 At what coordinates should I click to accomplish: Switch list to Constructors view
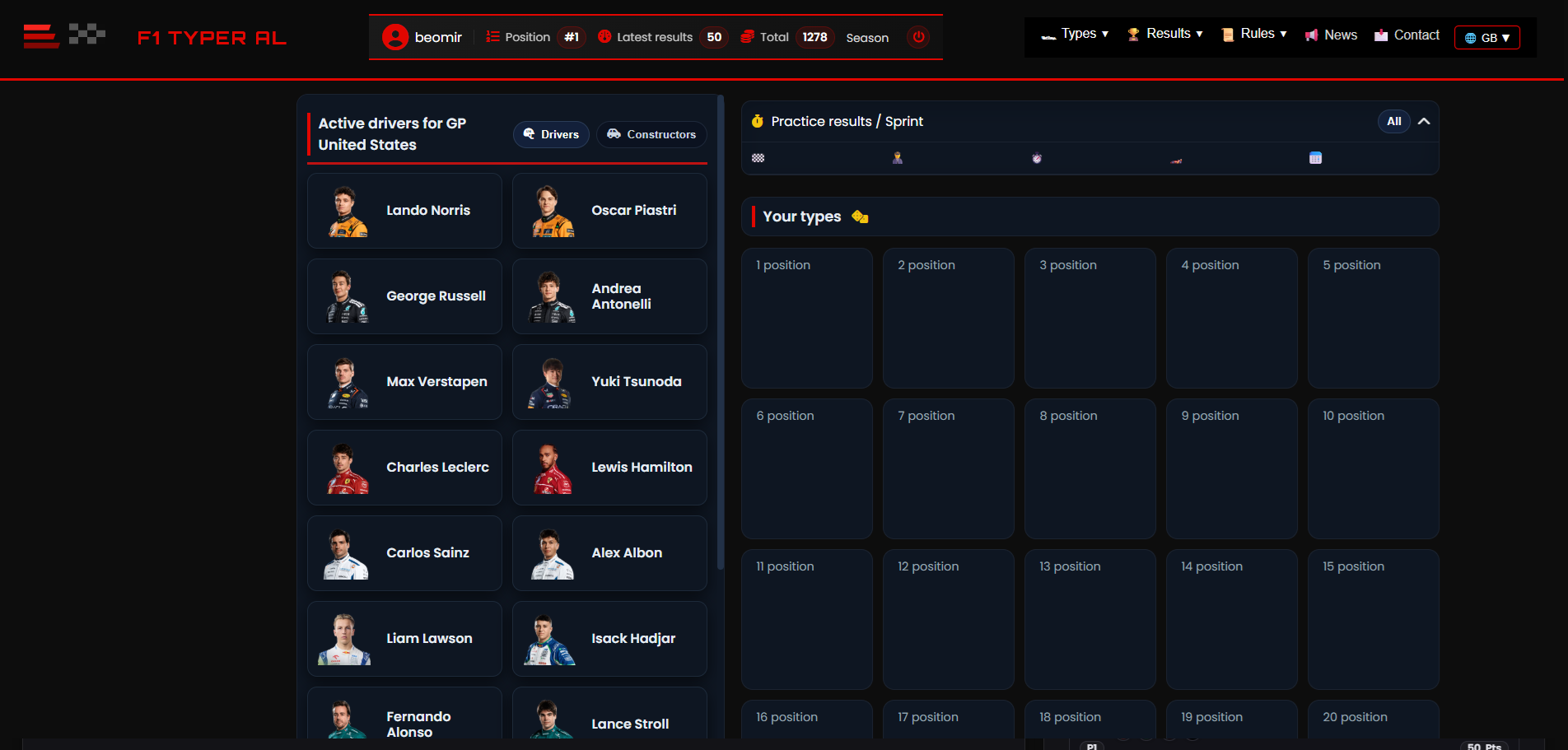(651, 134)
